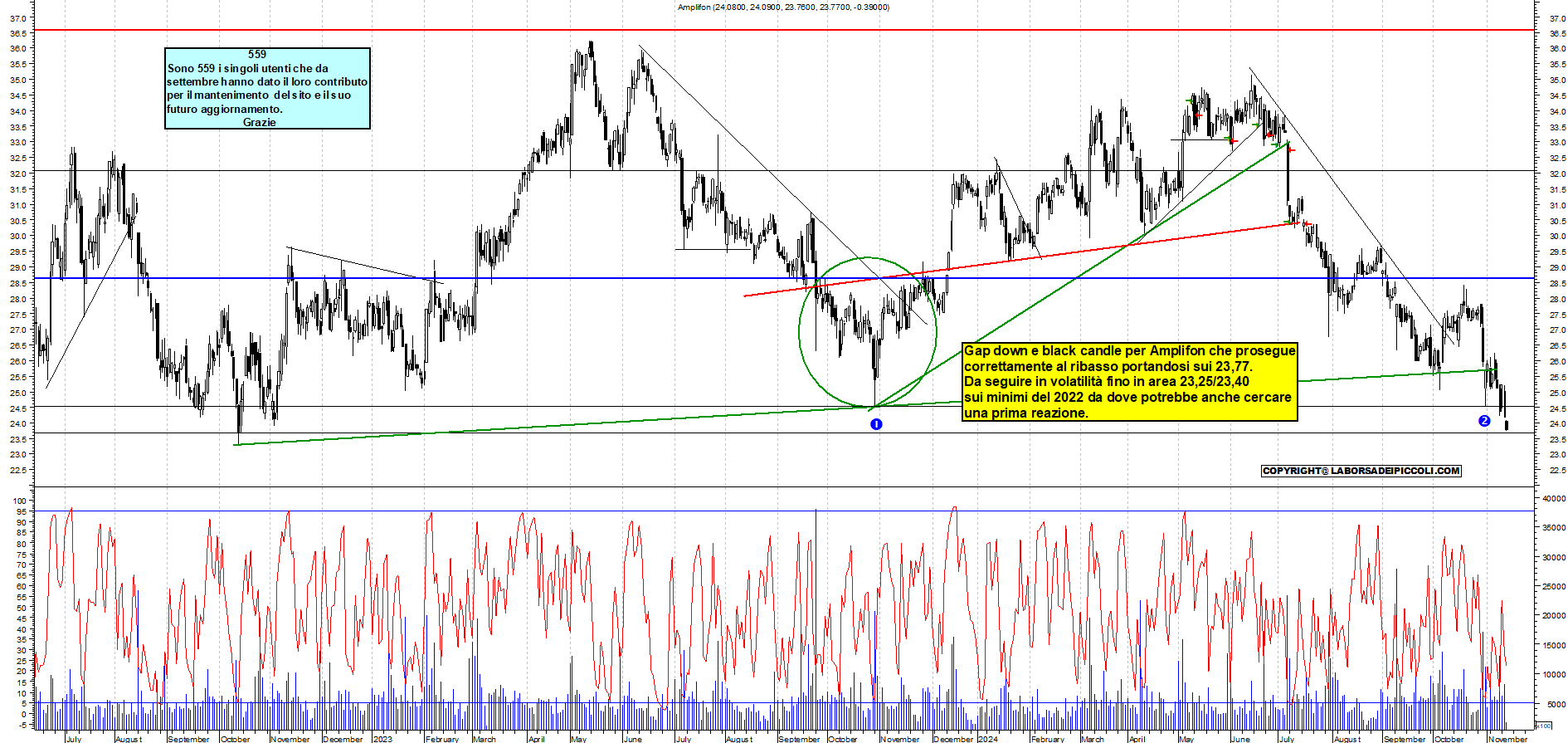
Task: Click the 100 value on oscillator axis
Action: 20,501
